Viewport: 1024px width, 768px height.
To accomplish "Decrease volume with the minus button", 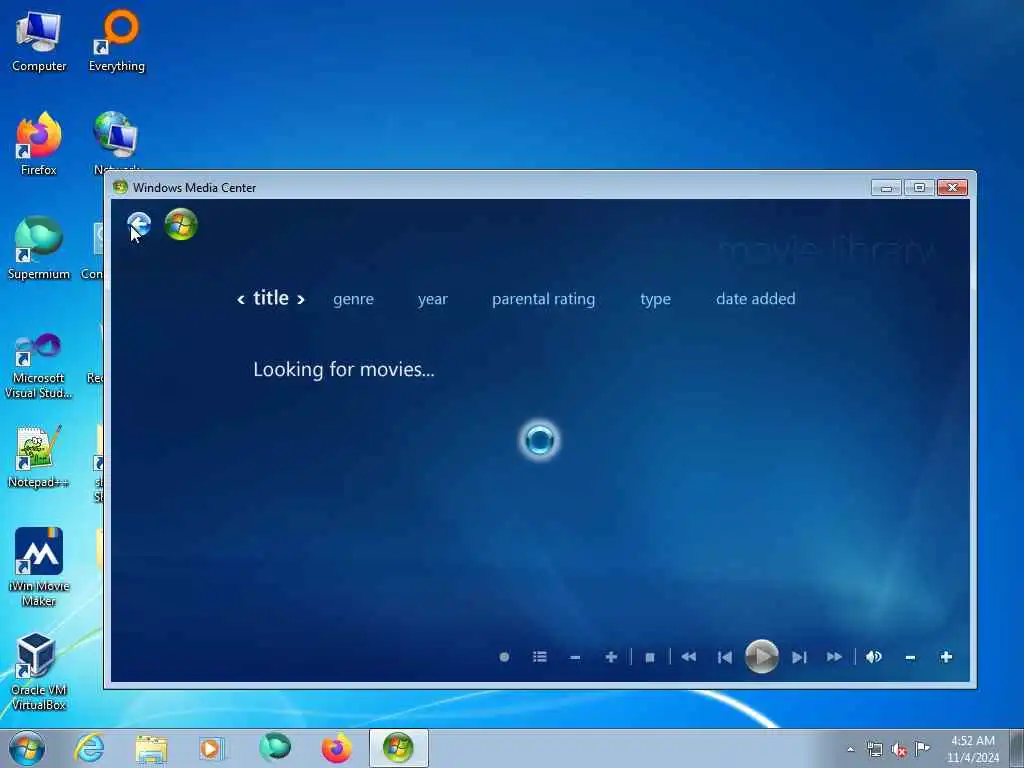I will [x=910, y=657].
